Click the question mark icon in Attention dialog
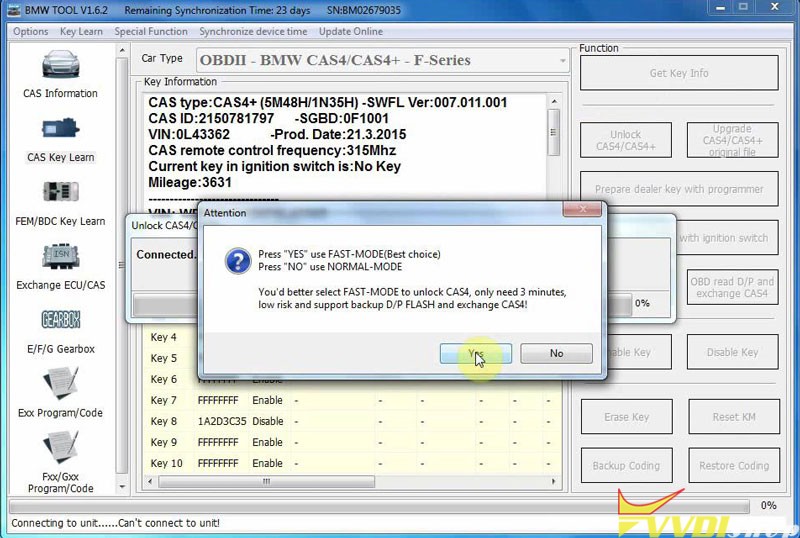The height and width of the screenshot is (538, 800). click(x=238, y=261)
